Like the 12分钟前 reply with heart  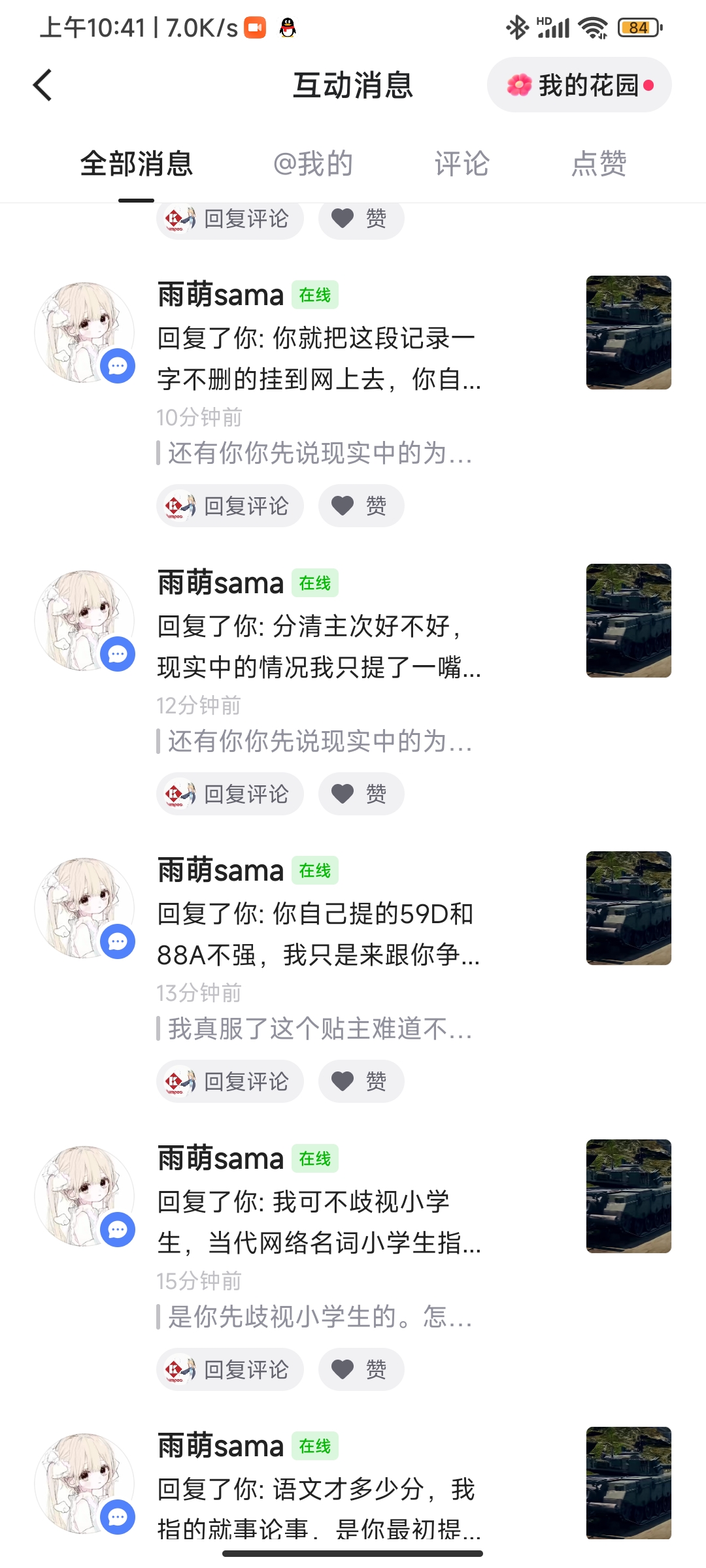(x=361, y=794)
